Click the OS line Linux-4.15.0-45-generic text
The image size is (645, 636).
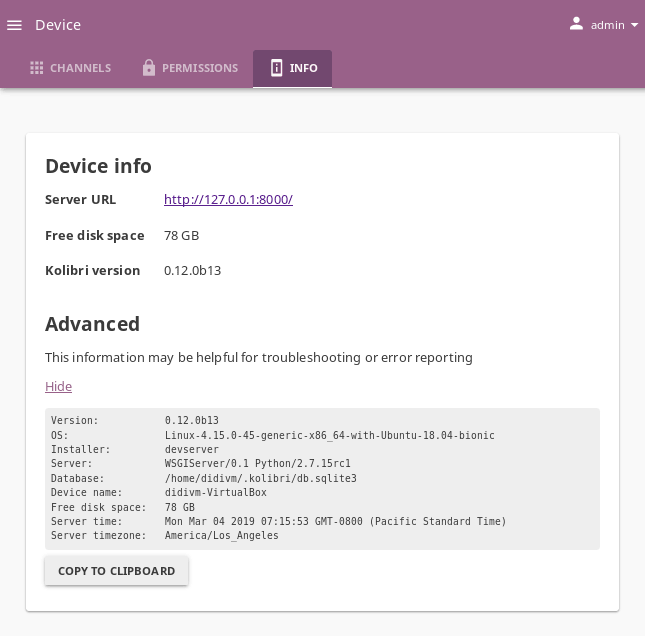[329, 435]
